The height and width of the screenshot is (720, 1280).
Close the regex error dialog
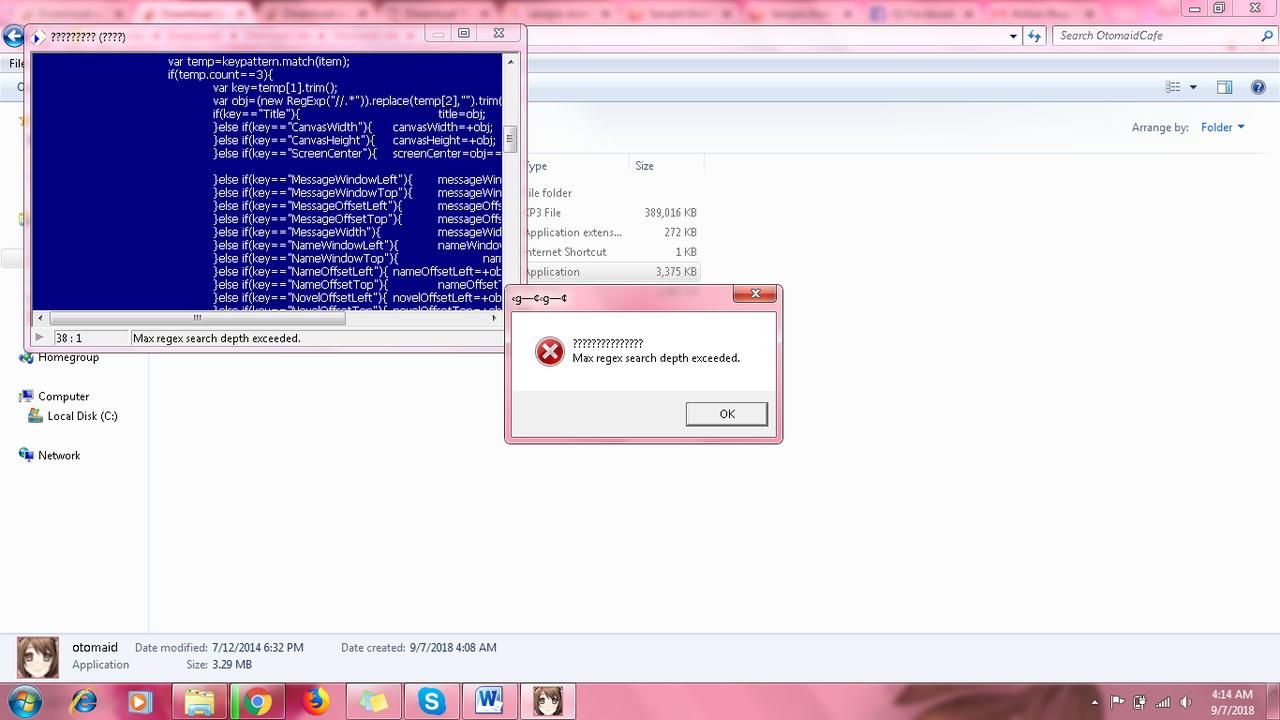(x=756, y=294)
